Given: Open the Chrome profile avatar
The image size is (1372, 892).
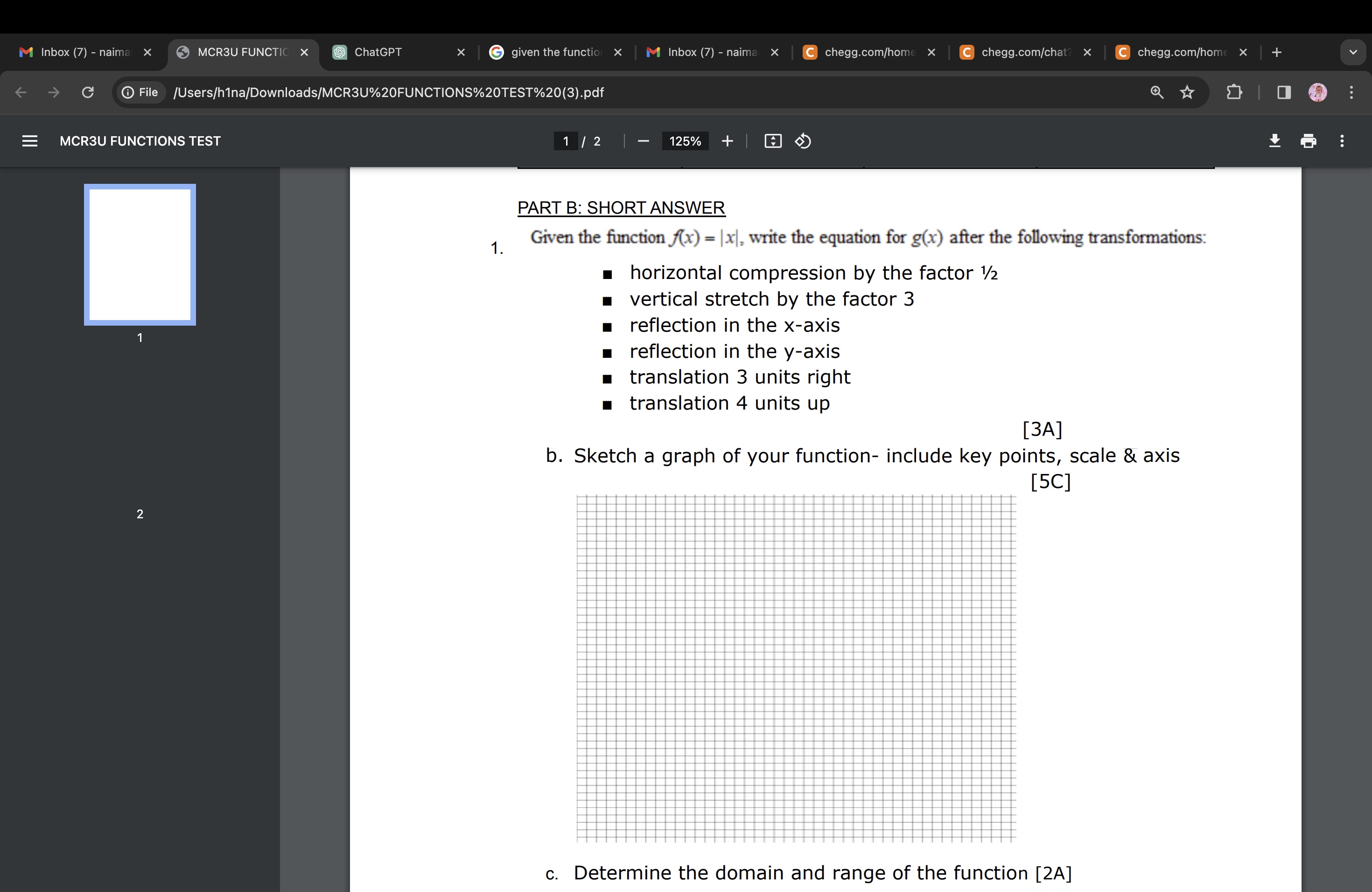Looking at the screenshot, I should coord(1317,92).
